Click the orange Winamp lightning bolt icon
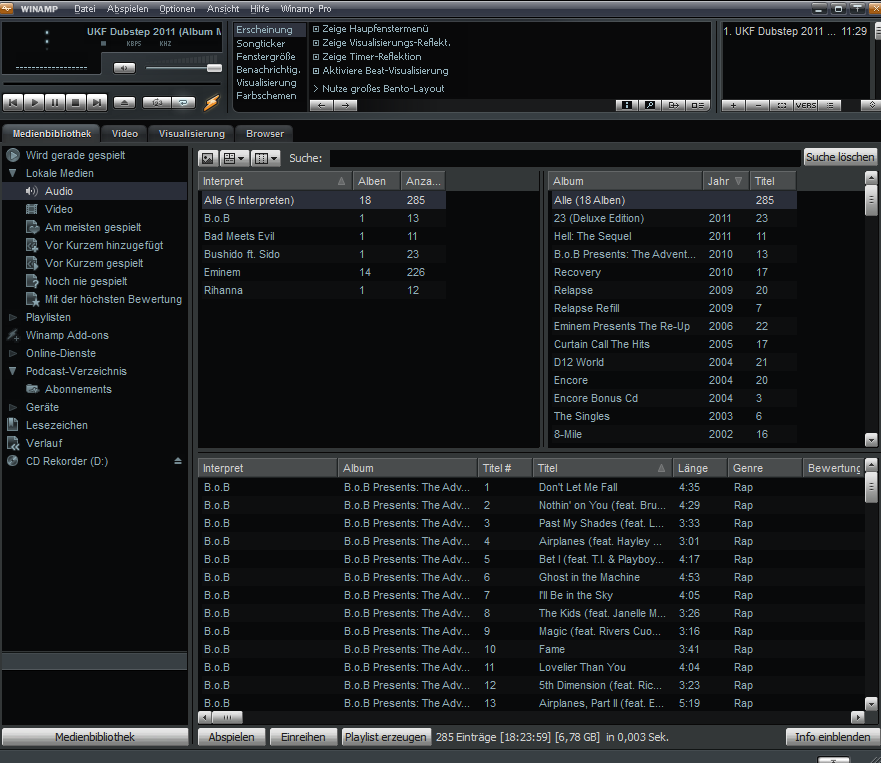This screenshot has height=763, width=881. coord(211,102)
